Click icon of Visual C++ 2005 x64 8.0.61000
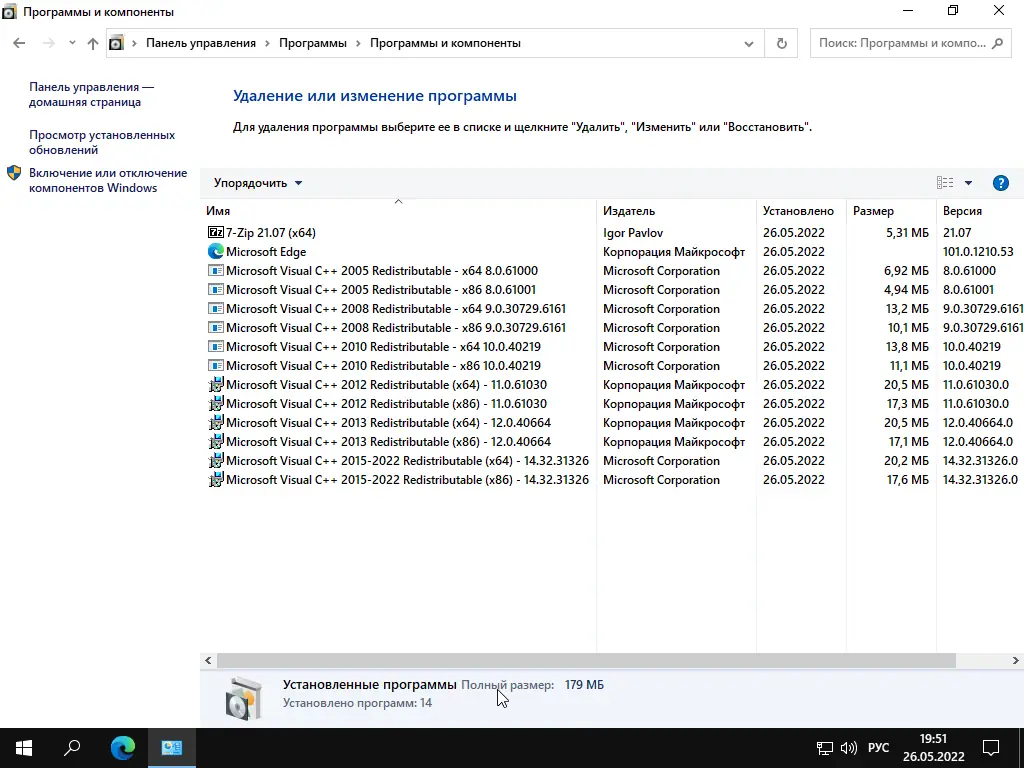The image size is (1024, 768). pos(216,270)
